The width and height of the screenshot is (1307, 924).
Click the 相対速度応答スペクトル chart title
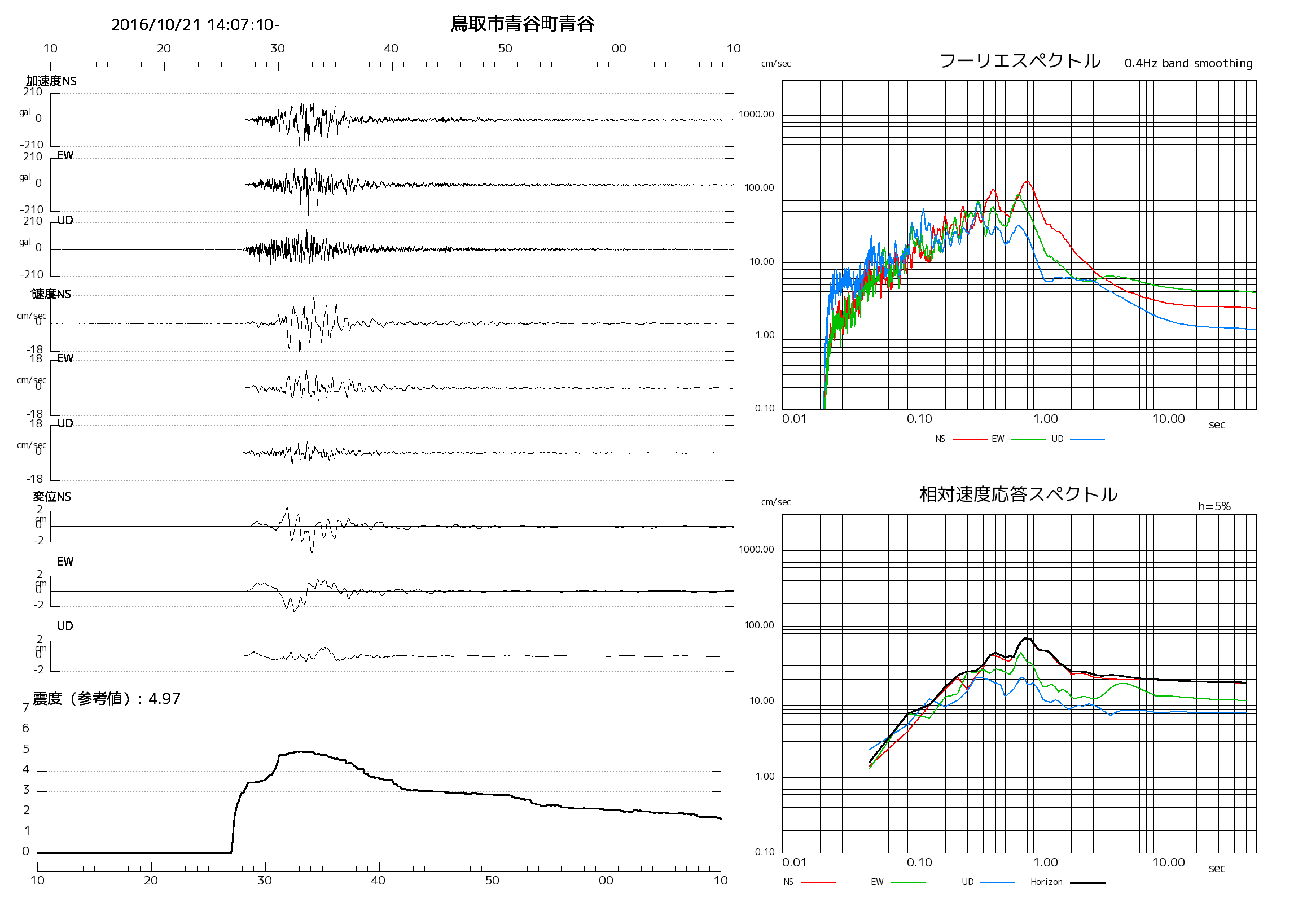pyautogui.click(x=1019, y=494)
